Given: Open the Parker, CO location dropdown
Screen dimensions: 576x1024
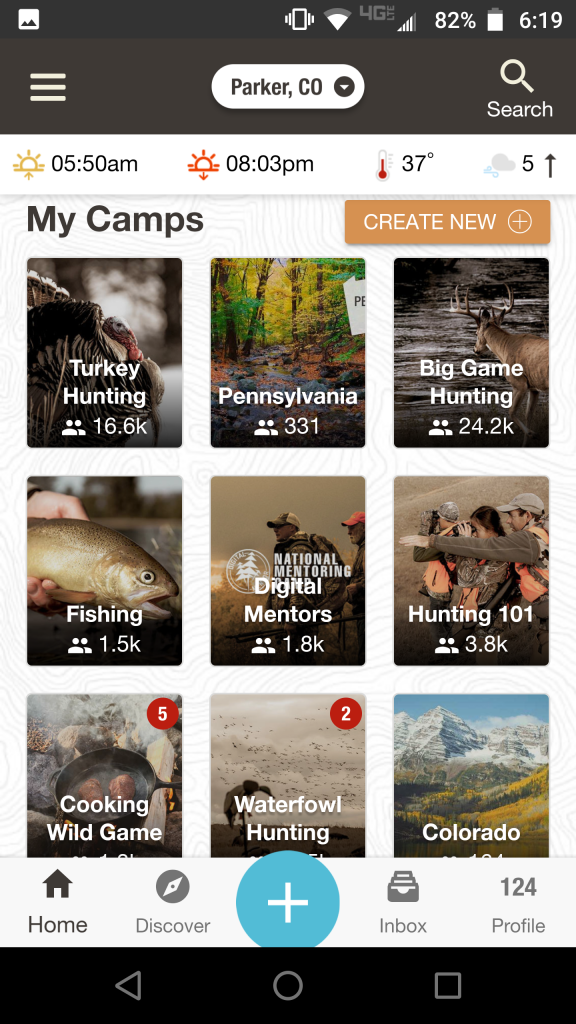Looking at the screenshot, I should tap(288, 87).
